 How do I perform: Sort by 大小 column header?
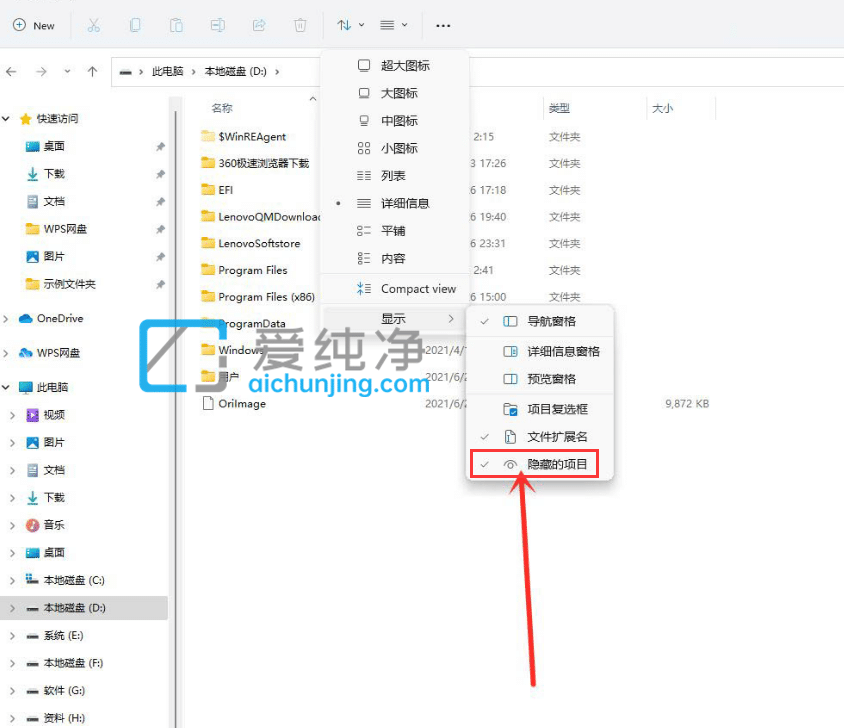[x=662, y=108]
